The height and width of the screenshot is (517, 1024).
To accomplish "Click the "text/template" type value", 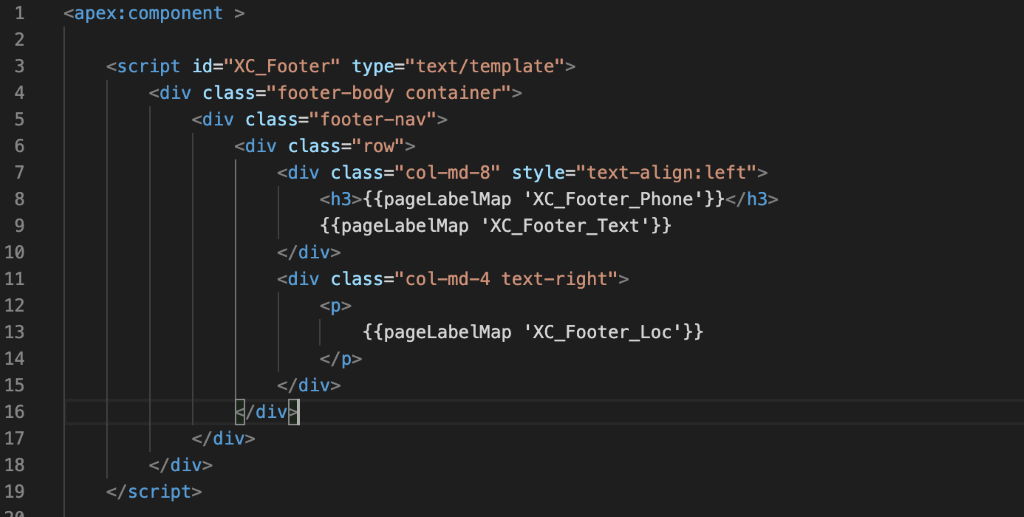I will [x=485, y=67].
